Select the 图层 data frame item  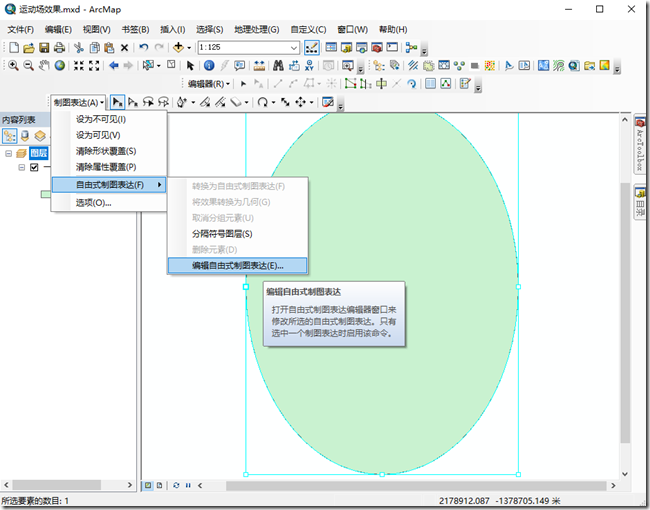(39, 153)
